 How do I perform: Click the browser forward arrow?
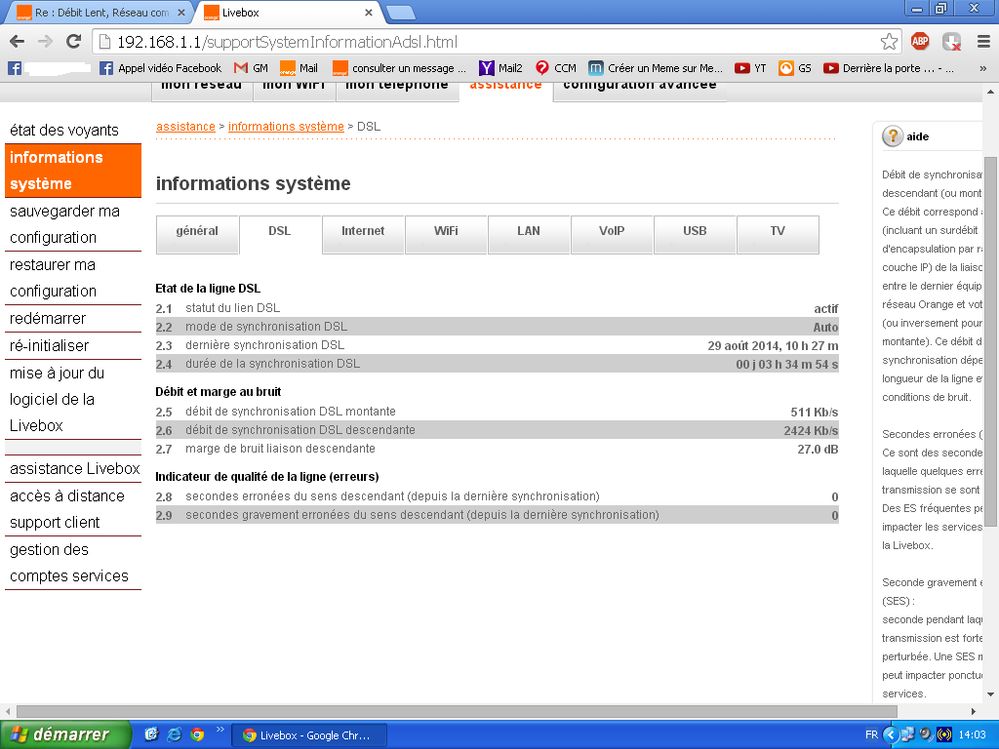[x=45, y=42]
